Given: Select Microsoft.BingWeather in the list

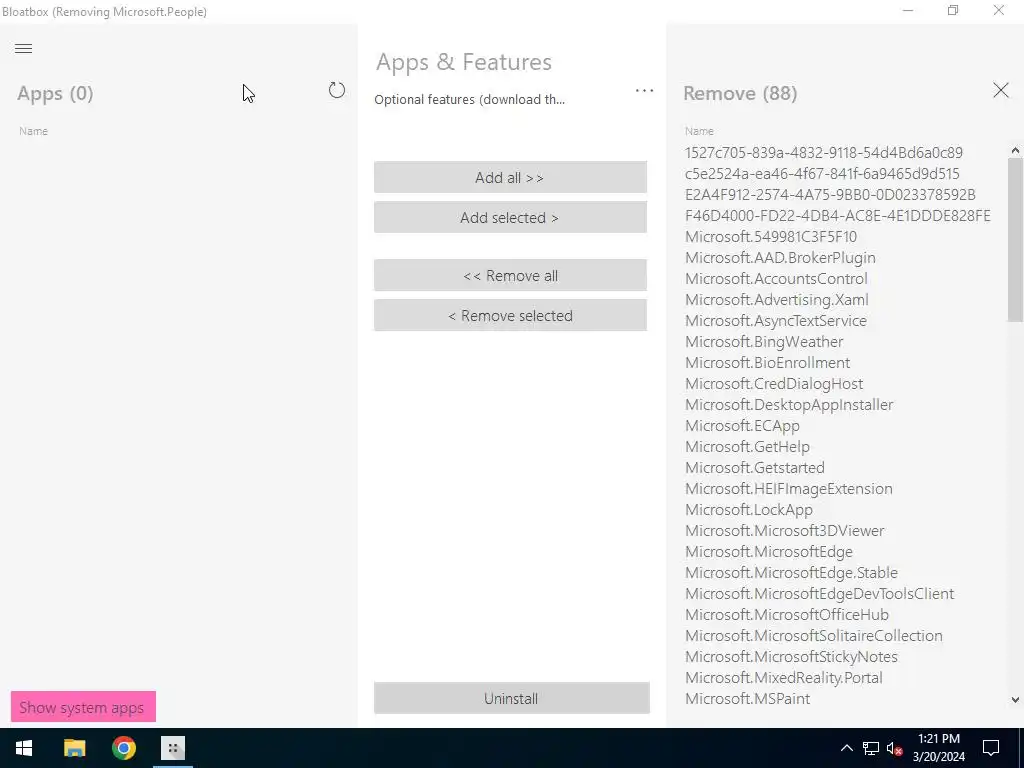Looking at the screenshot, I should point(764,341).
